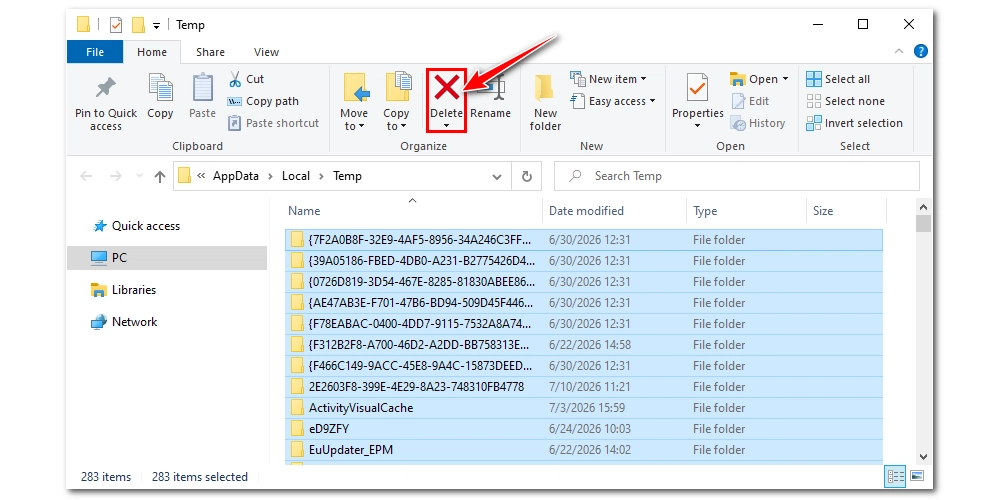Screen dimensions: 1000x500
Task: Delete selected items with red X
Action: [446, 87]
